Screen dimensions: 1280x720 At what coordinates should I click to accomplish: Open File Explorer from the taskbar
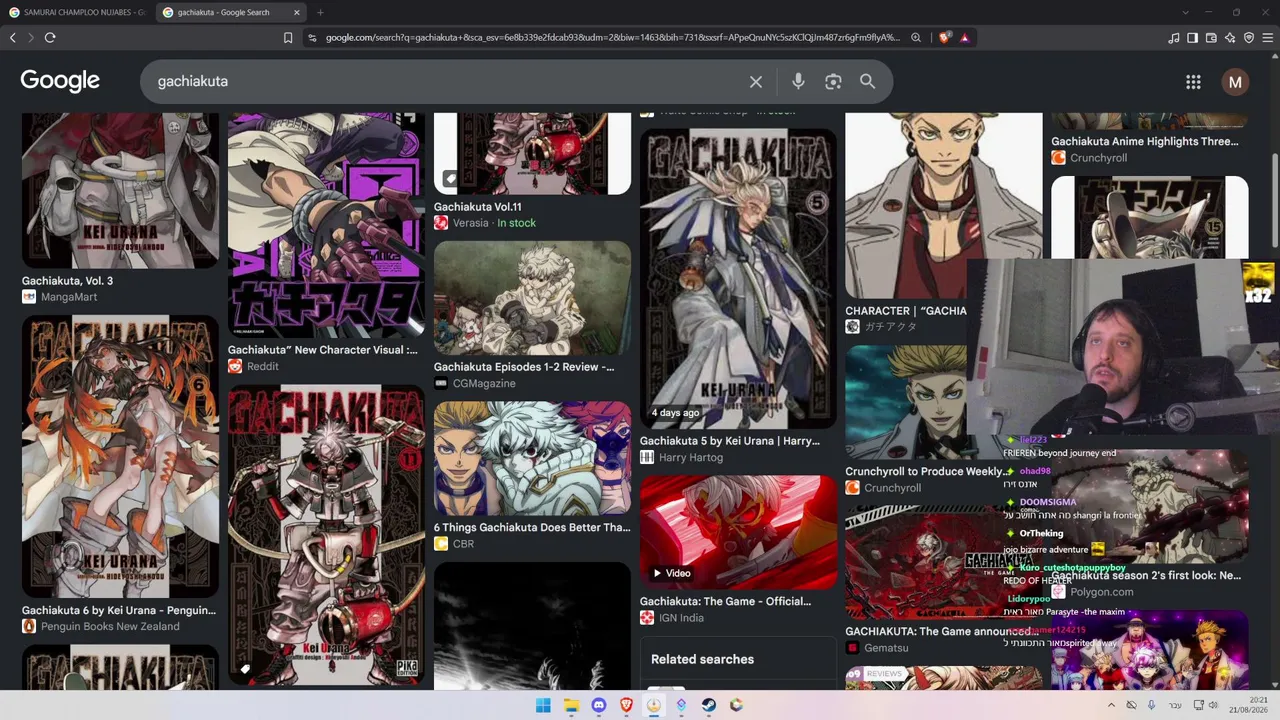click(x=571, y=705)
